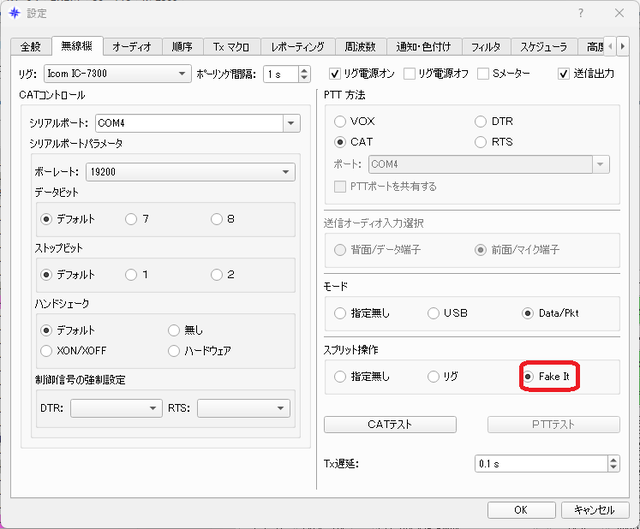640x529 pixels.
Task: Select VOX as PTT method
Action: [x=340, y=122]
